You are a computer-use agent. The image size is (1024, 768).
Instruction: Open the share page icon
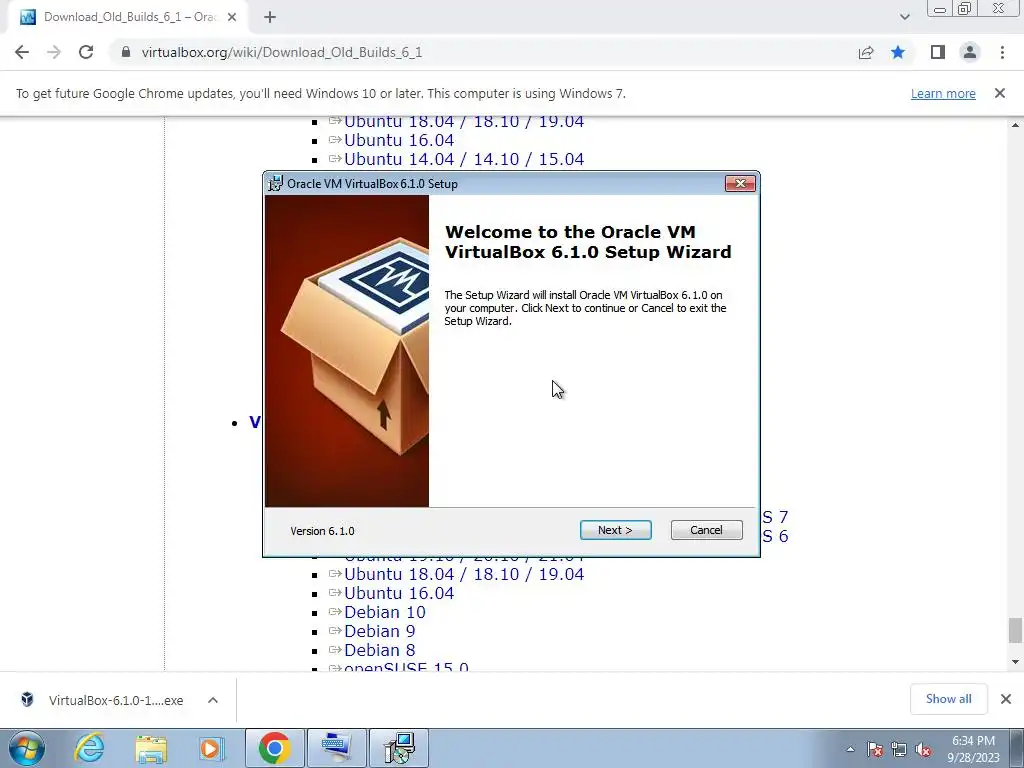coord(866,52)
